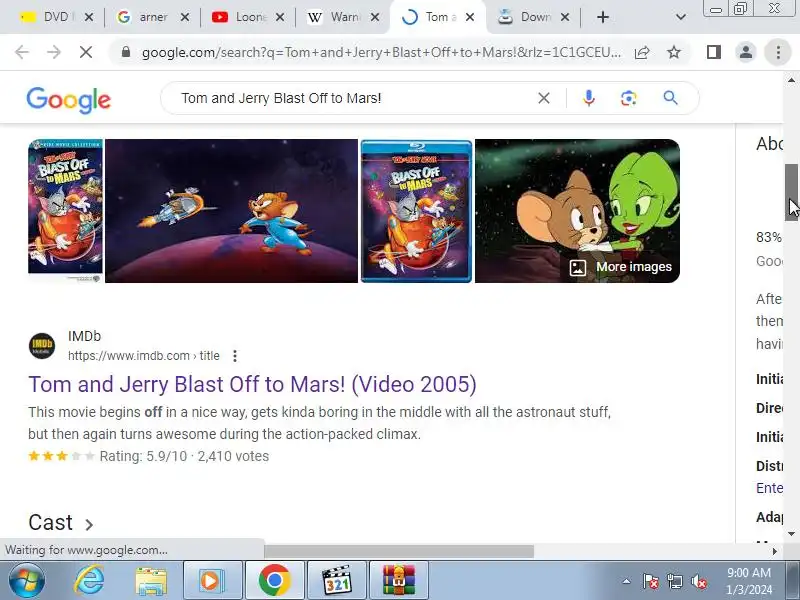Click the IMDb URL breadcrumb text
Screen dimensions: 800x600
pos(144,356)
